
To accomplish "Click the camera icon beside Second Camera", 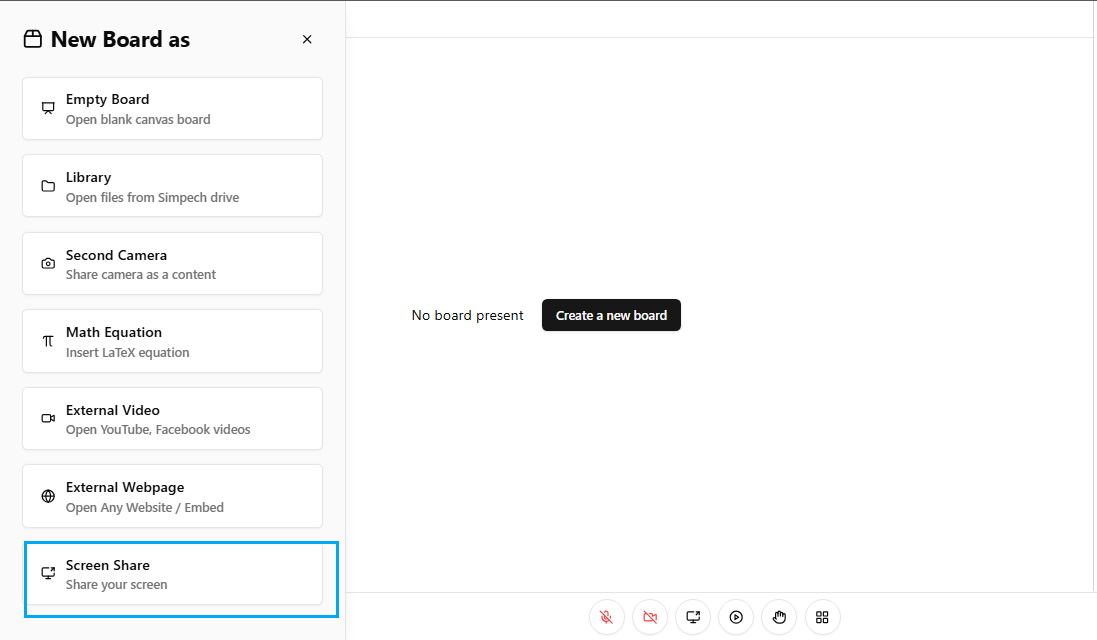I will click(x=48, y=264).
